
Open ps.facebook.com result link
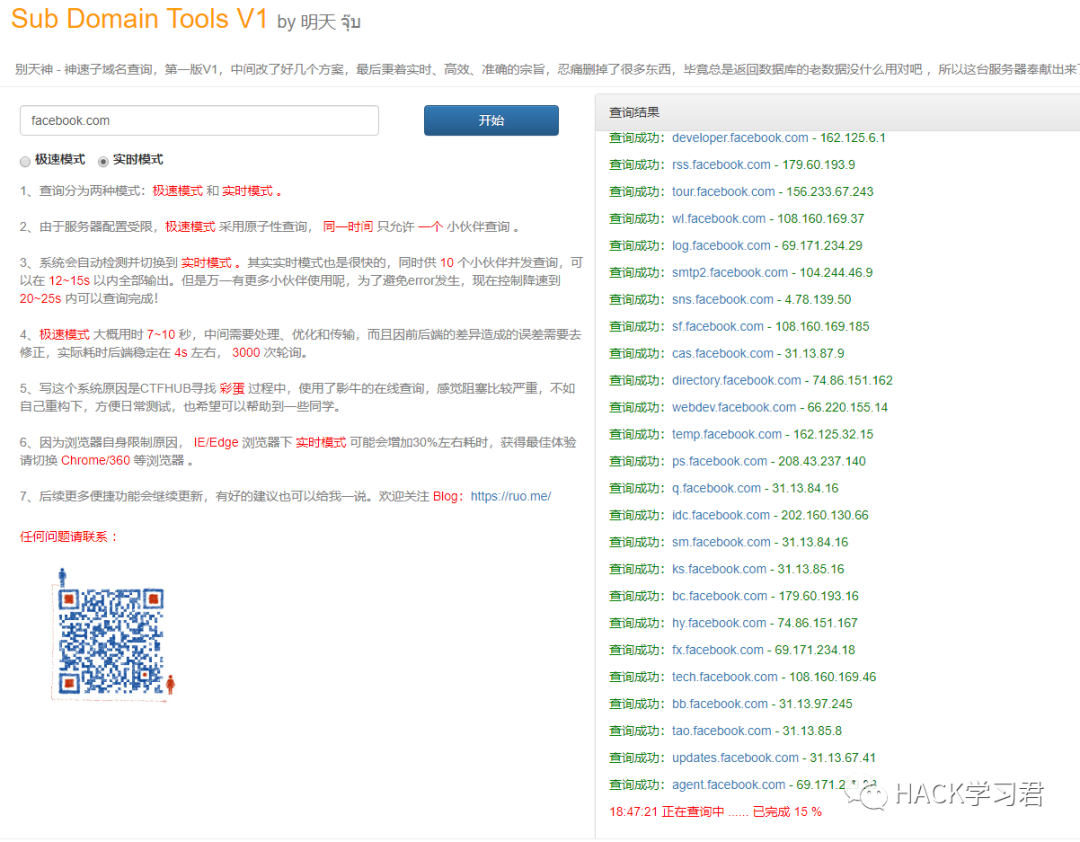719,461
